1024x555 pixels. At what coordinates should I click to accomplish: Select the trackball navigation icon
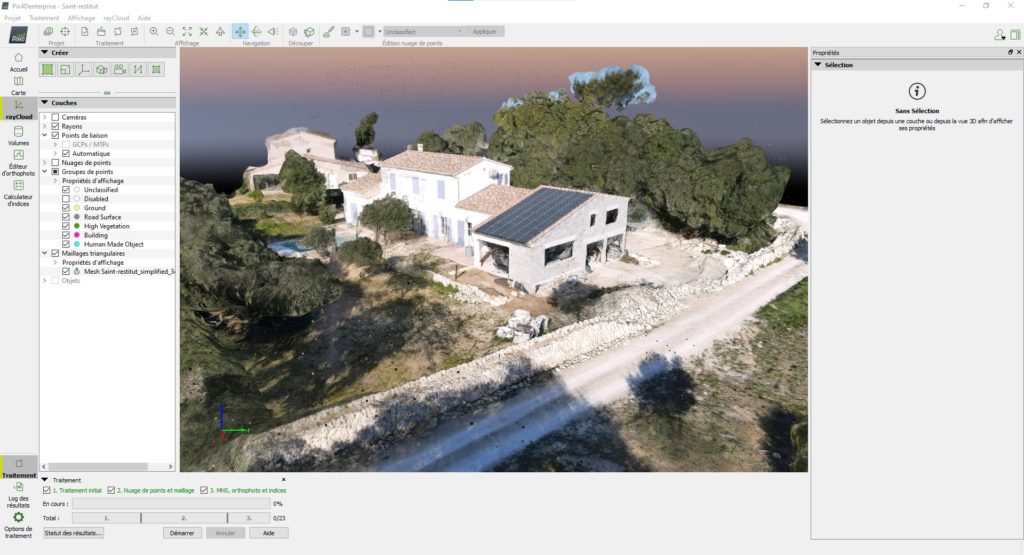(257, 31)
